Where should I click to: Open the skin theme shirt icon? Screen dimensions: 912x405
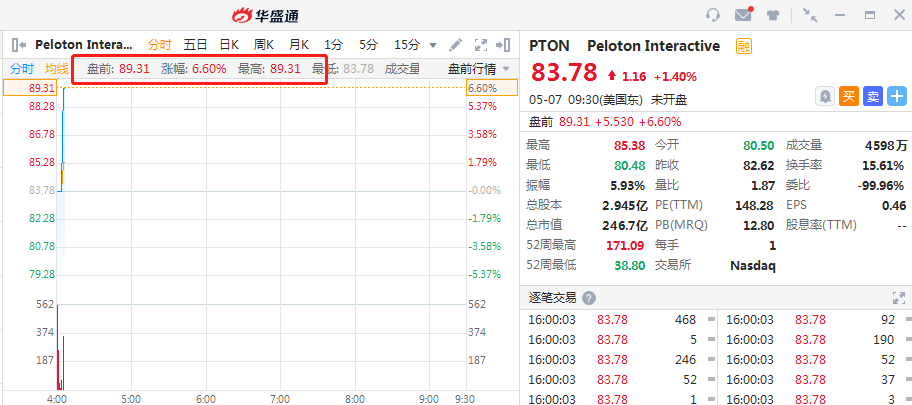[773, 15]
